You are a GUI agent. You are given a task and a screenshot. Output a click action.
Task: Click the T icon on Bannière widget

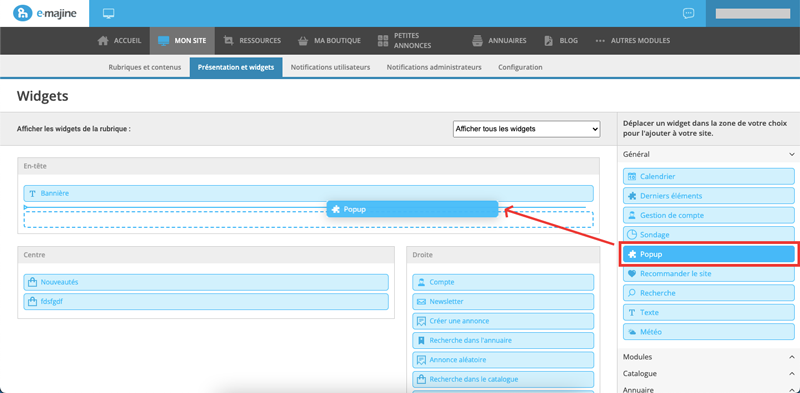pos(33,193)
